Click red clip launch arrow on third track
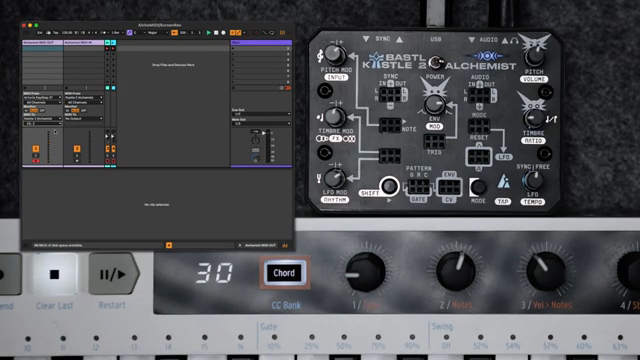The image size is (640, 360). tap(107, 49)
